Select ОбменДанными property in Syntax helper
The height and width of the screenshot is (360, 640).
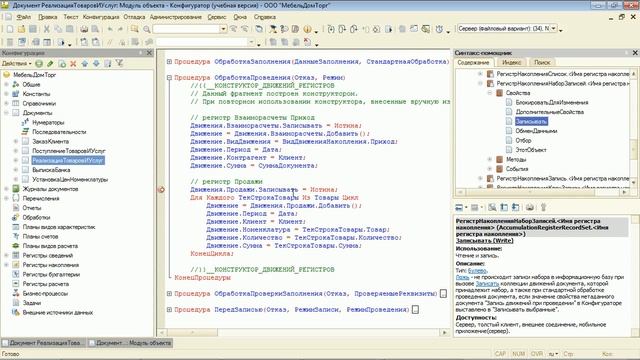tap(536, 131)
